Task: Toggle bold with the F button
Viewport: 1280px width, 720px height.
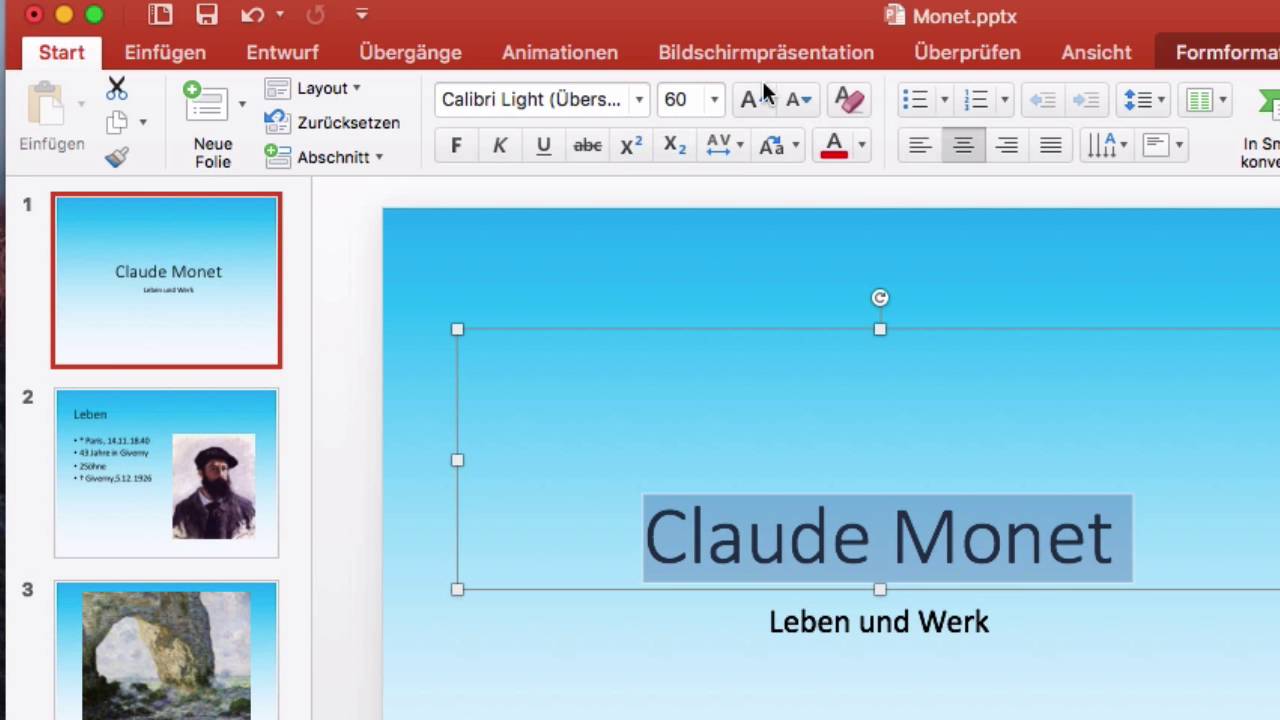Action: pyautogui.click(x=456, y=146)
